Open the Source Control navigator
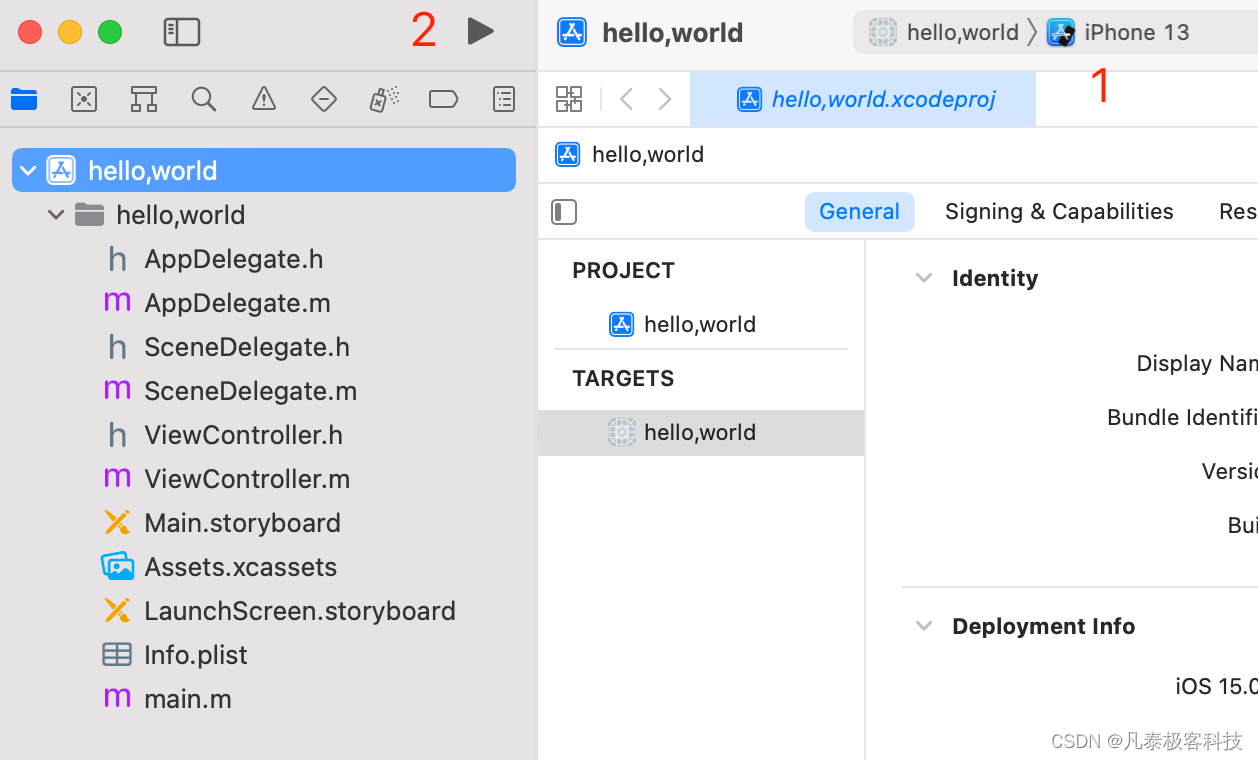 point(84,99)
